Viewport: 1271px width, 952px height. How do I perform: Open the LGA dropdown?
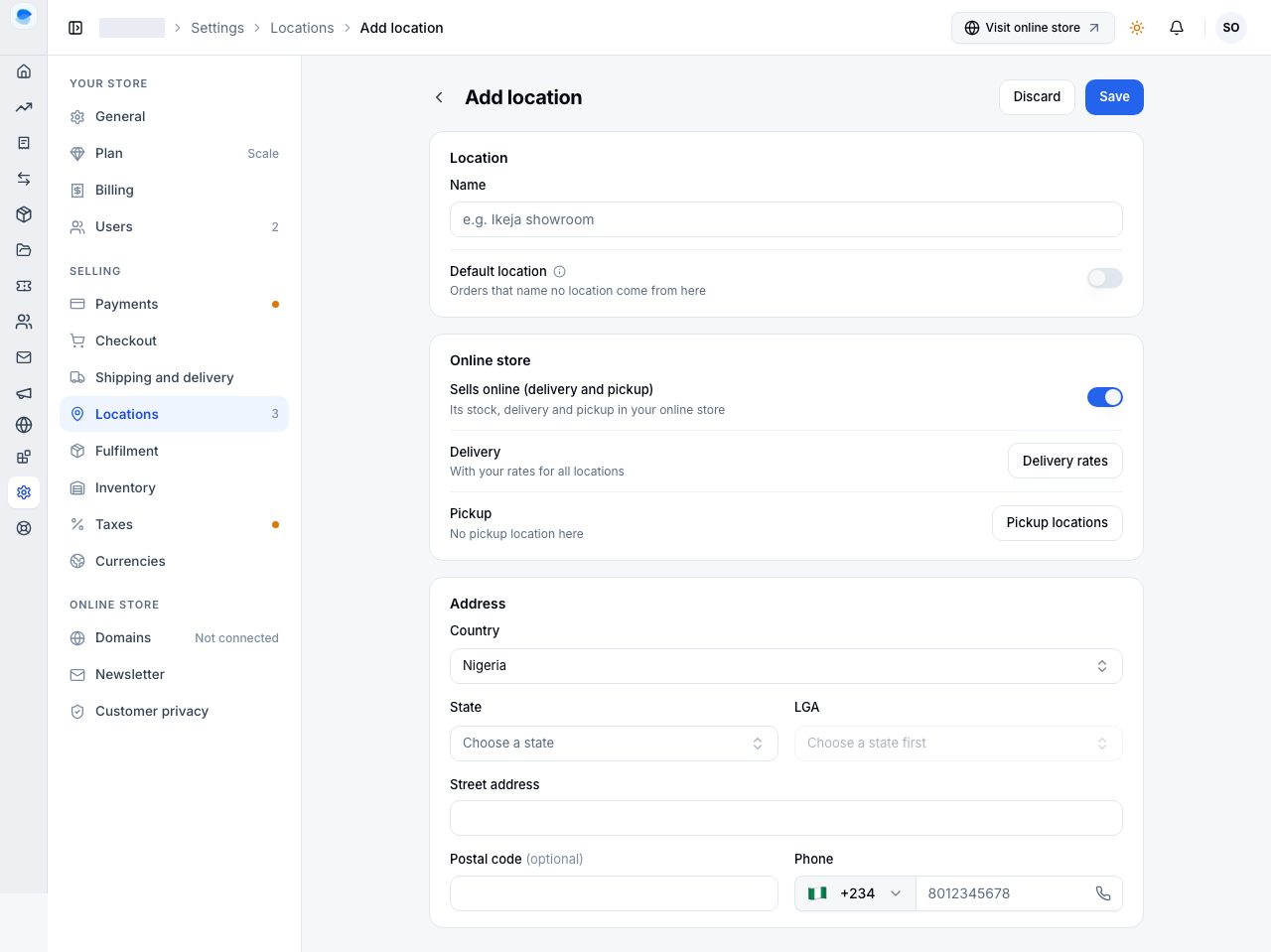click(x=958, y=744)
